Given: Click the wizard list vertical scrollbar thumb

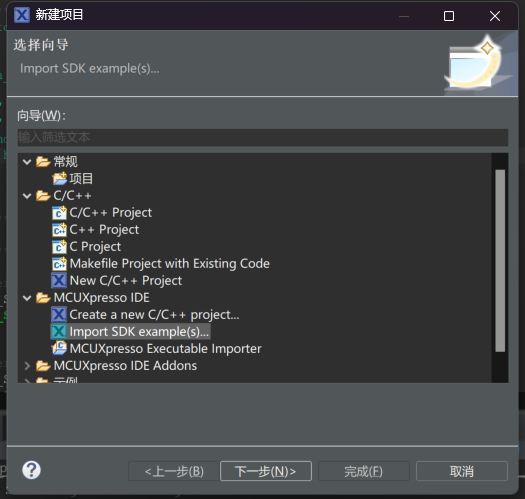Looking at the screenshot, I should (x=500, y=261).
